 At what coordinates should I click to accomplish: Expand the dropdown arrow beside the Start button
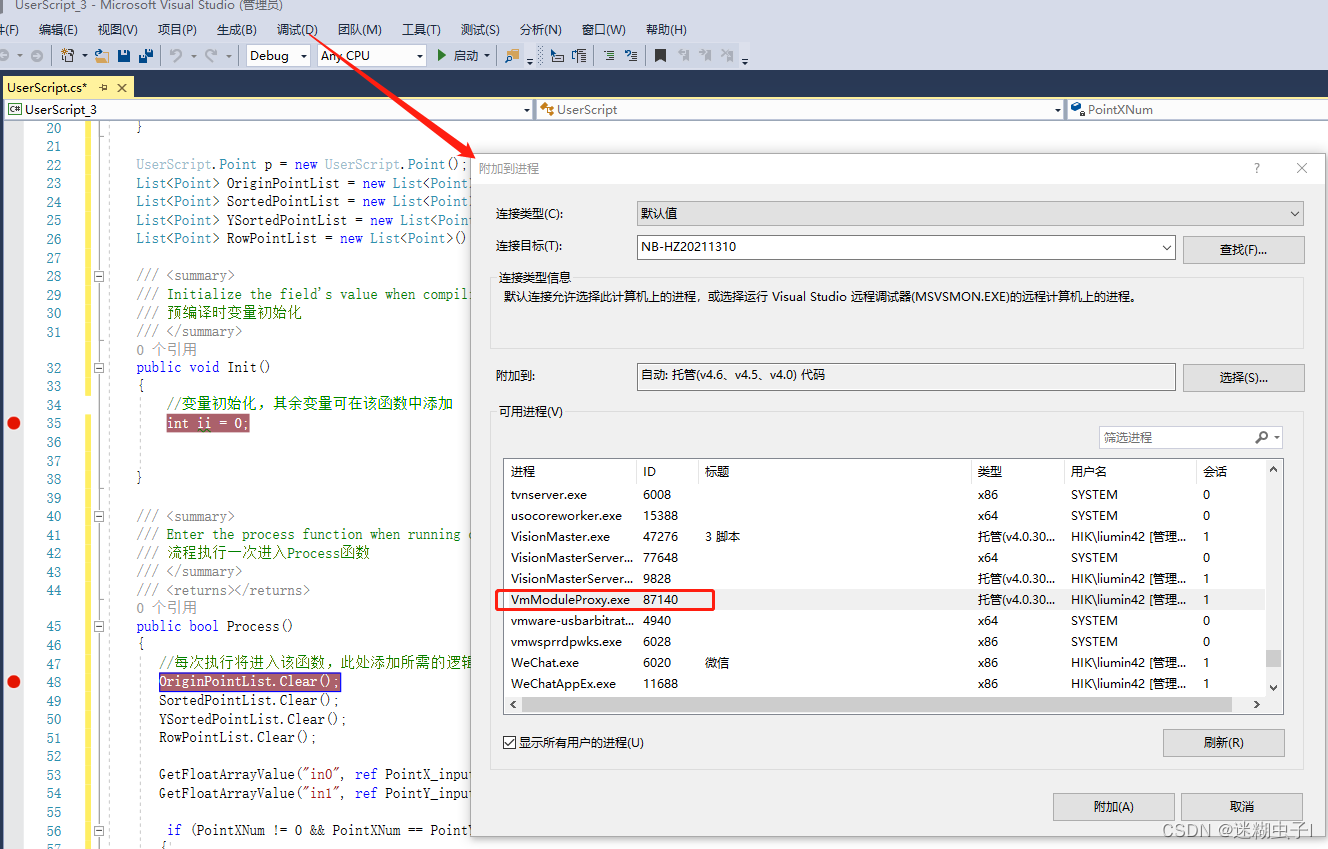pyautogui.click(x=487, y=56)
